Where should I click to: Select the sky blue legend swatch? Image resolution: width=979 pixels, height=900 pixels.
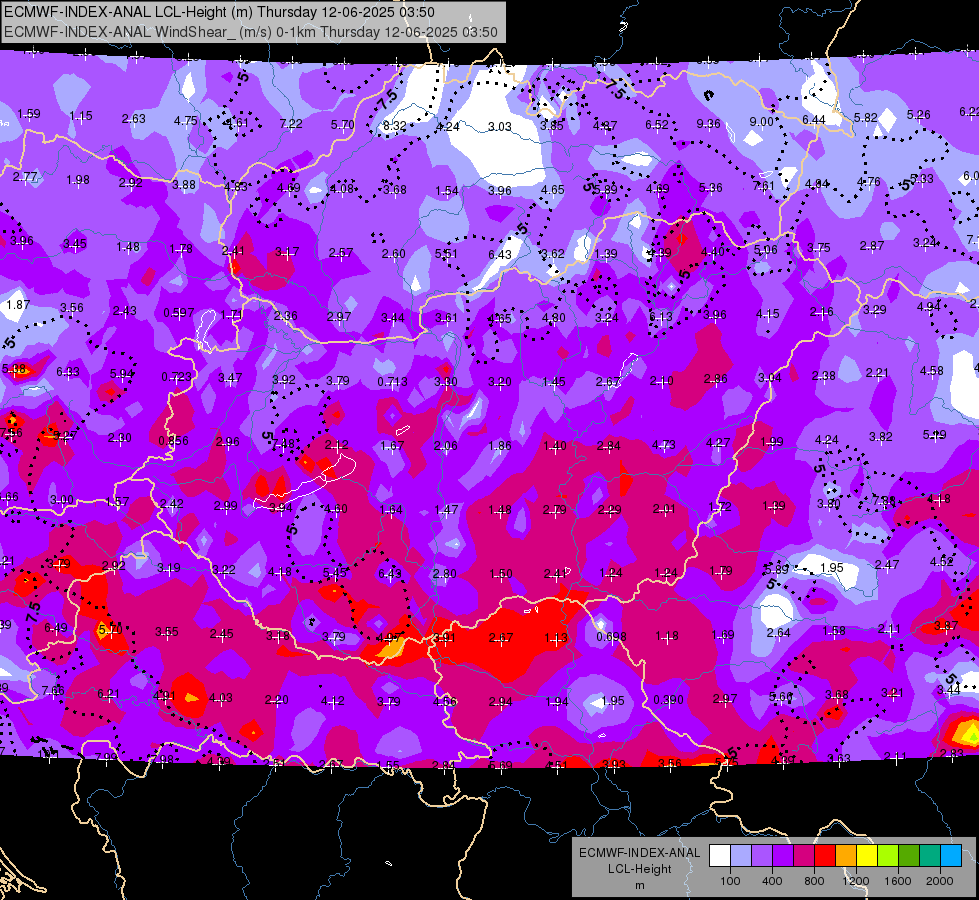[951, 856]
